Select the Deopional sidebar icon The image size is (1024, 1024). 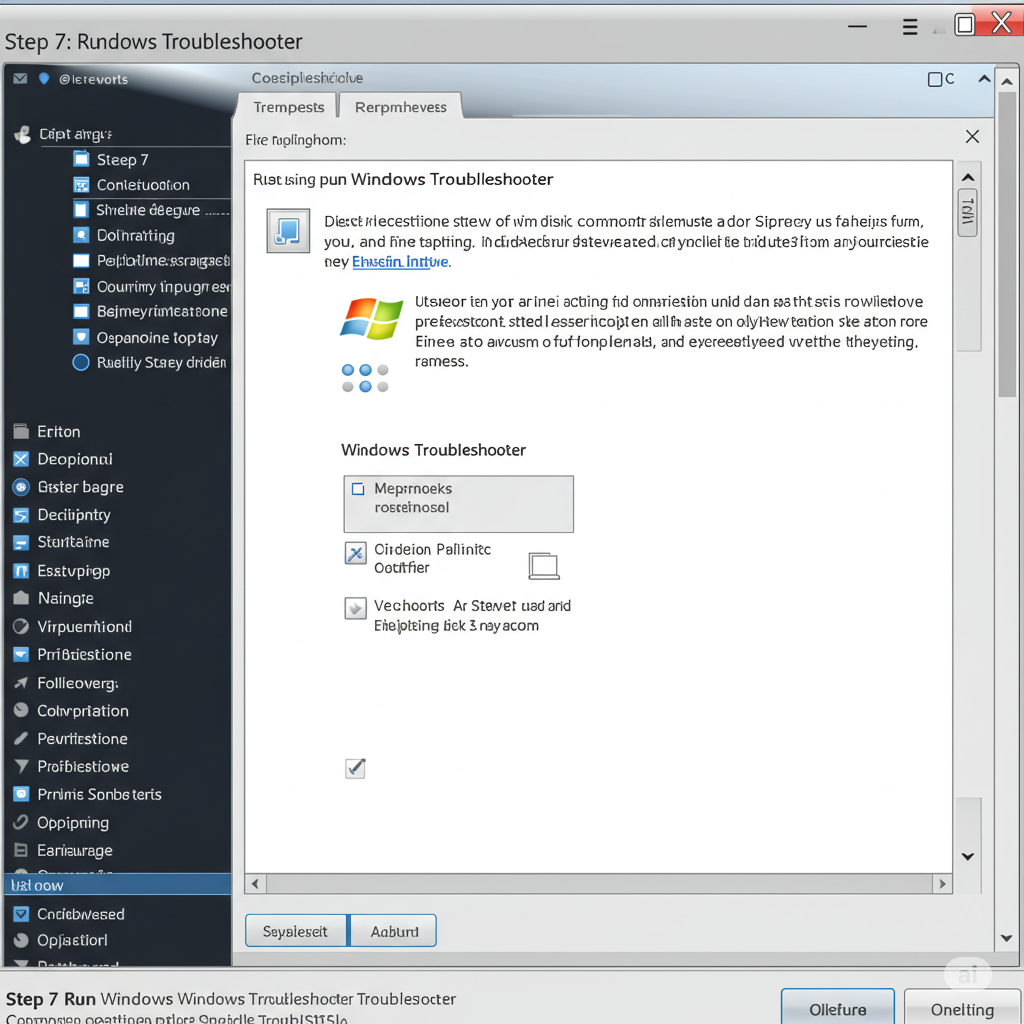21,459
